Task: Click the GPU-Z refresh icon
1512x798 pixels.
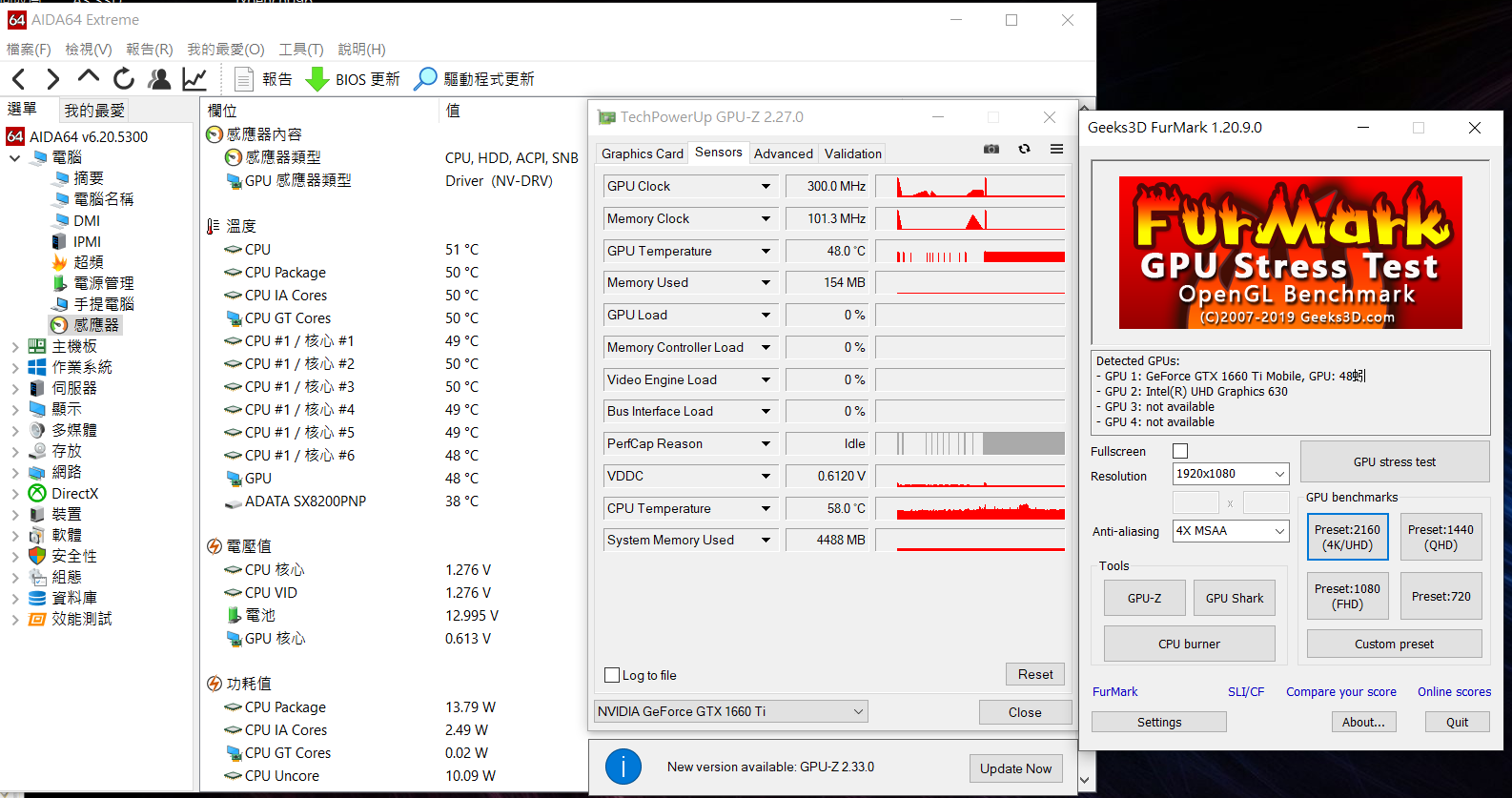Action: coord(1024,149)
